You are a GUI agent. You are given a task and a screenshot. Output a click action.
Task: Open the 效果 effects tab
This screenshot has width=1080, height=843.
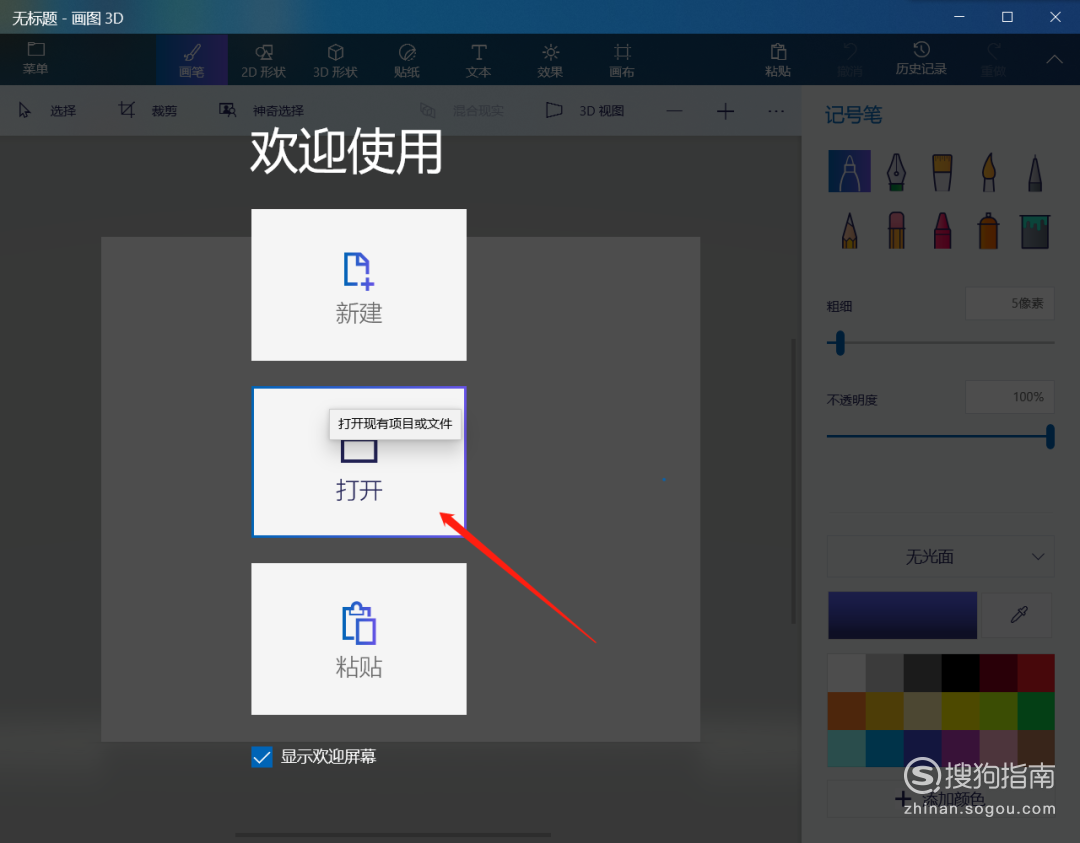[550, 60]
